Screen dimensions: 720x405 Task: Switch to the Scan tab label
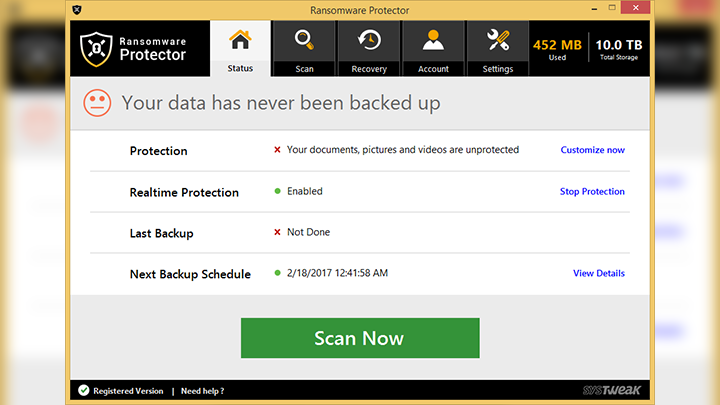click(305, 69)
